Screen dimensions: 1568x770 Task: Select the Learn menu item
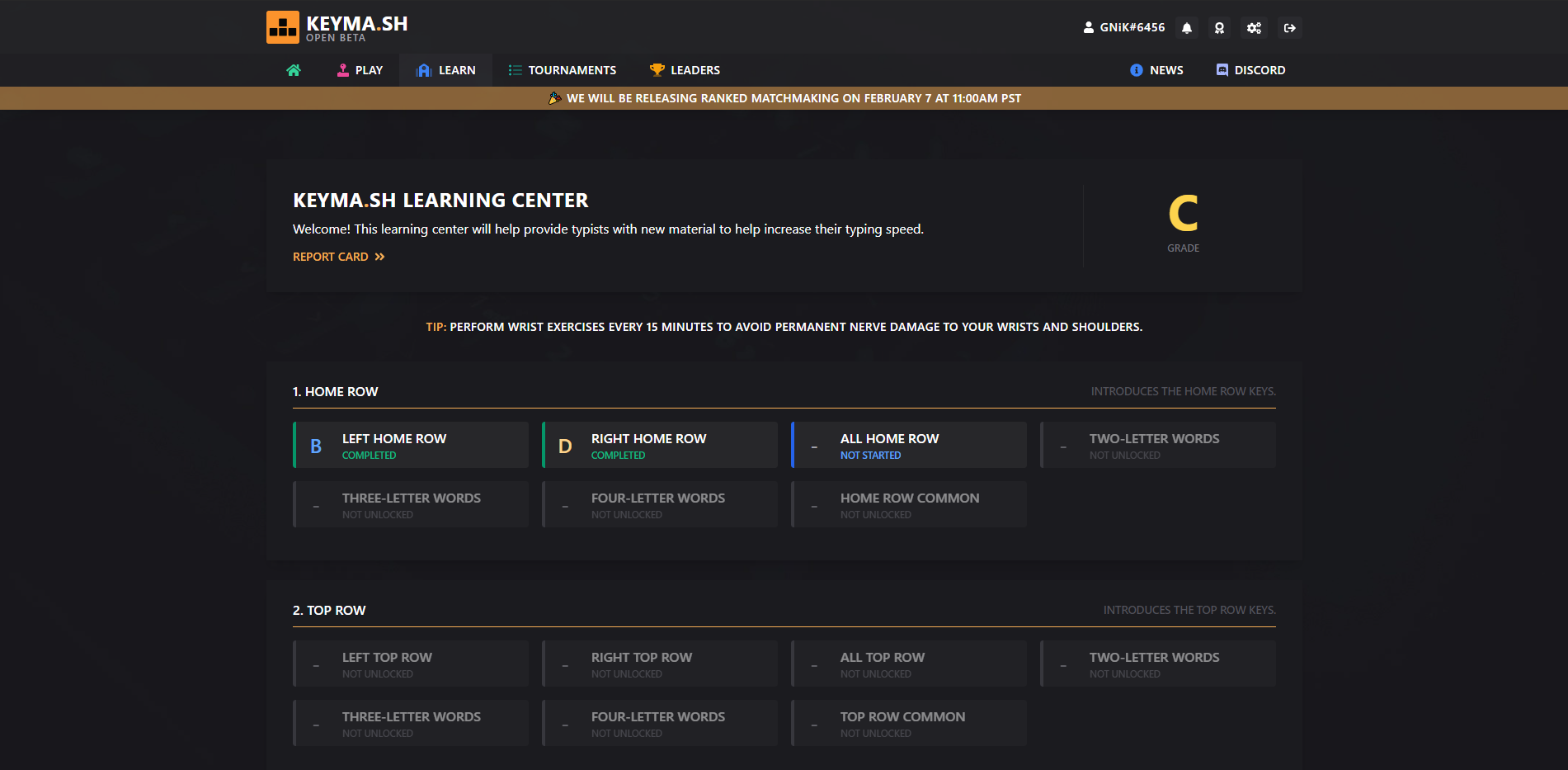click(445, 70)
